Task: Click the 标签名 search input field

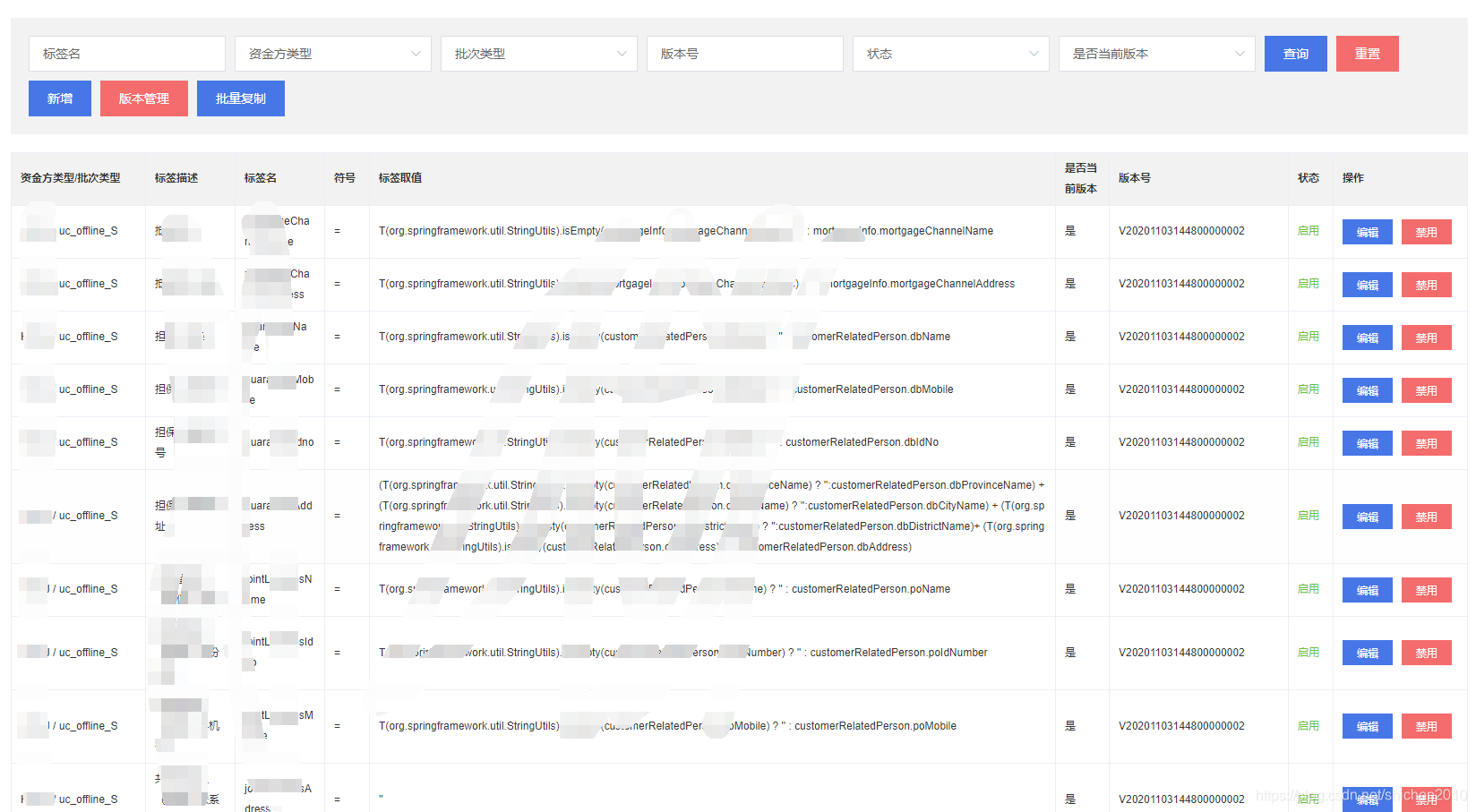Action: tap(127, 54)
